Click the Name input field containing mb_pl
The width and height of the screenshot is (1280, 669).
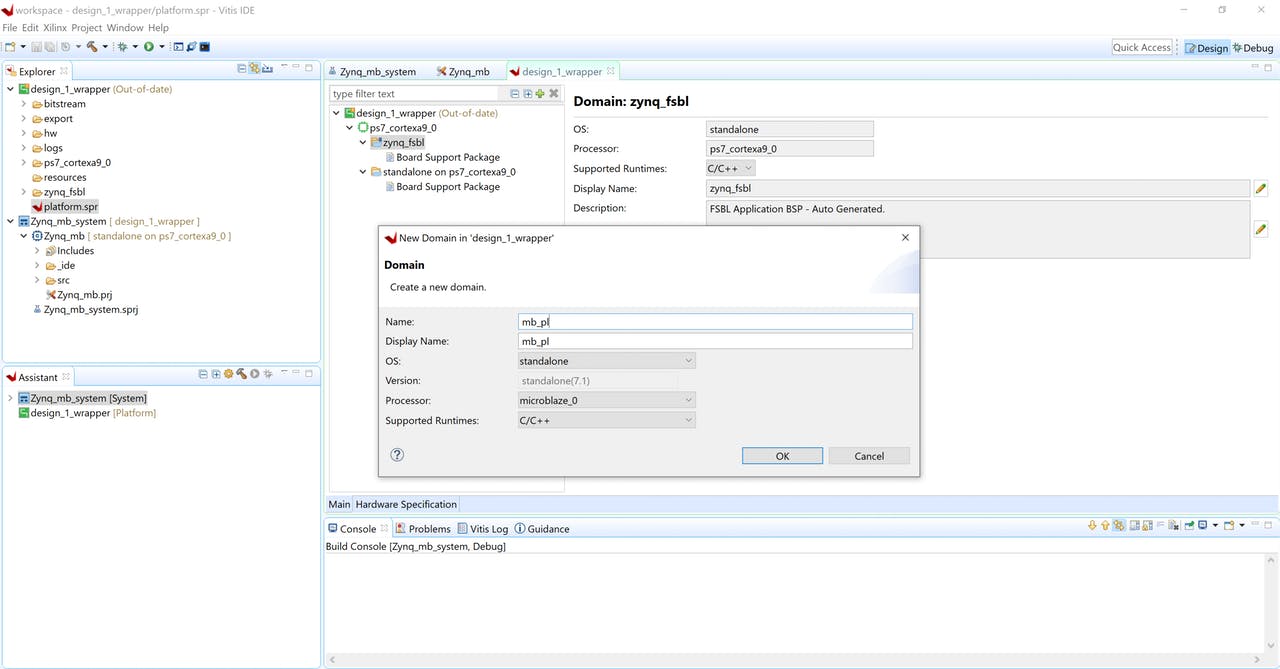click(x=714, y=322)
